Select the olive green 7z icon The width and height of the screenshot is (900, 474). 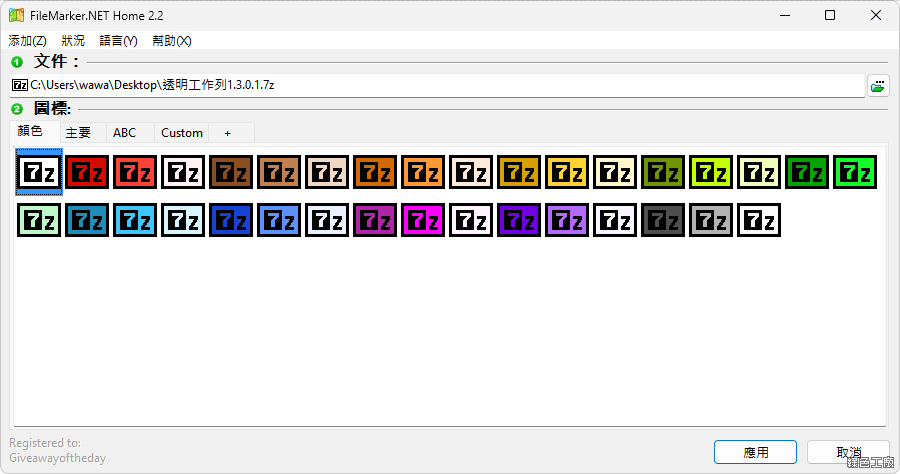(x=663, y=172)
